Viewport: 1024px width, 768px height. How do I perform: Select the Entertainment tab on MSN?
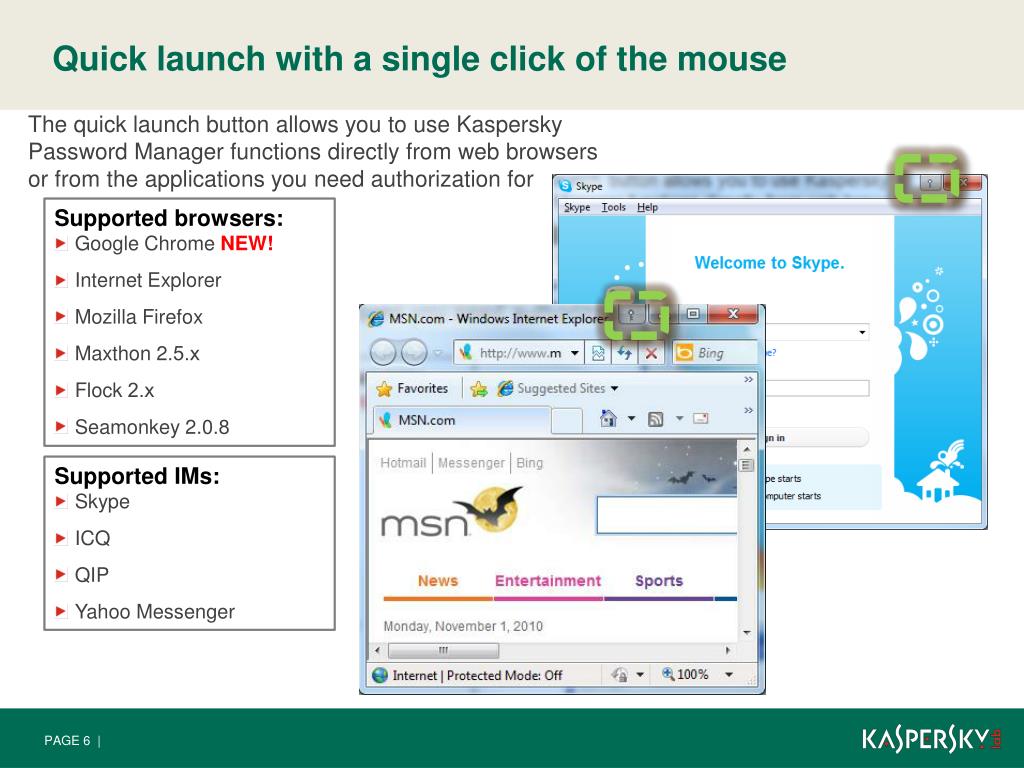pyautogui.click(x=547, y=581)
